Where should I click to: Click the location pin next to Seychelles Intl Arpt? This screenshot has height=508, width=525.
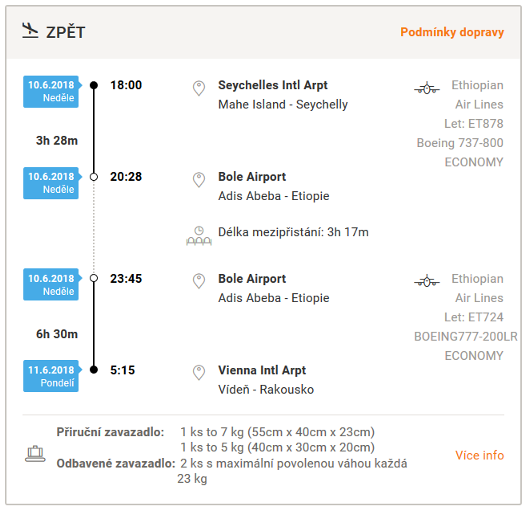coord(199,88)
